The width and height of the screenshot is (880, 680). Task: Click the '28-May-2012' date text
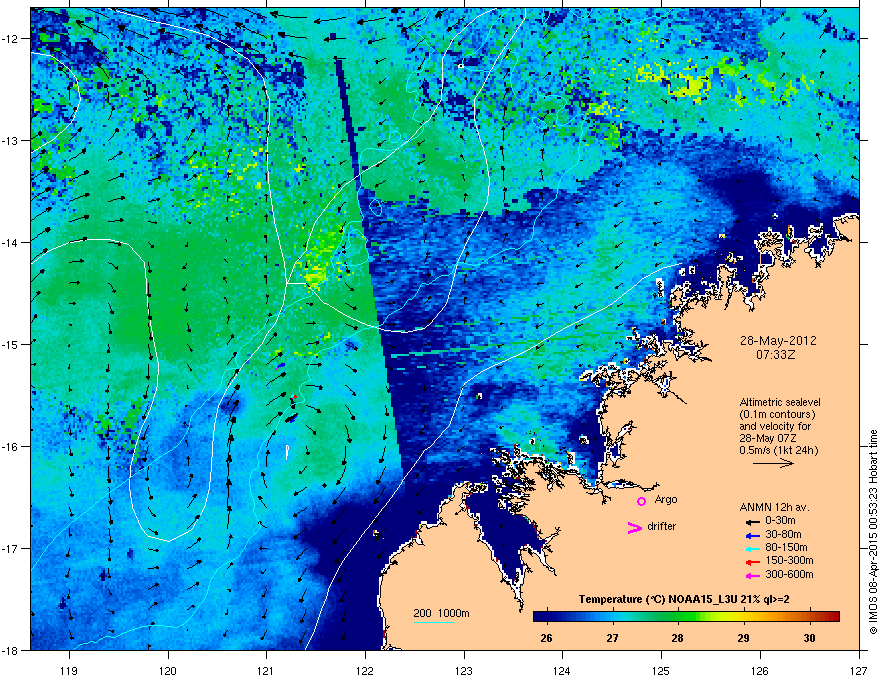click(778, 341)
